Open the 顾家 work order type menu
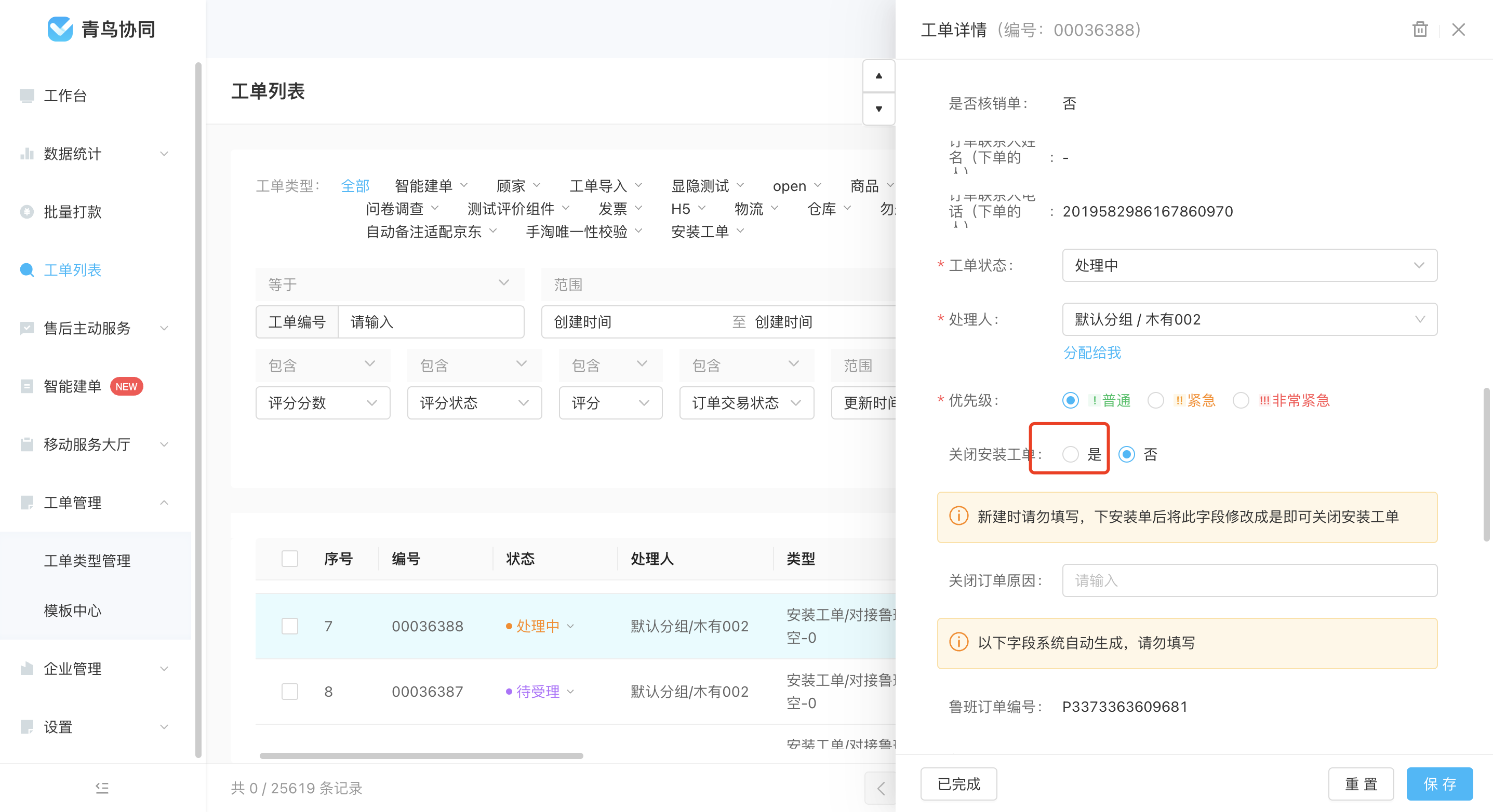The width and height of the screenshot is (1493, 812). click(x=519, y=186)
